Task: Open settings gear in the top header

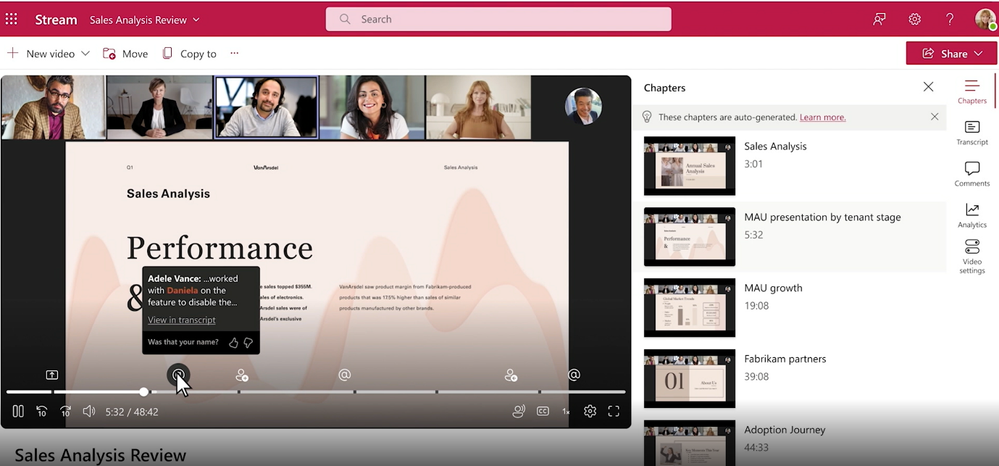Action: [914, 19]
